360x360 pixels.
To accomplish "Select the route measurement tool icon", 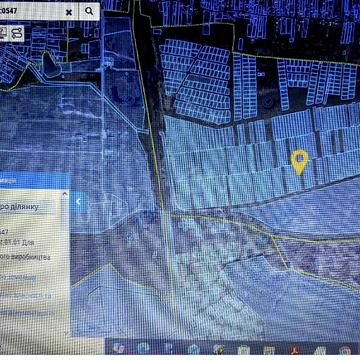I will (x=17, y=33).
